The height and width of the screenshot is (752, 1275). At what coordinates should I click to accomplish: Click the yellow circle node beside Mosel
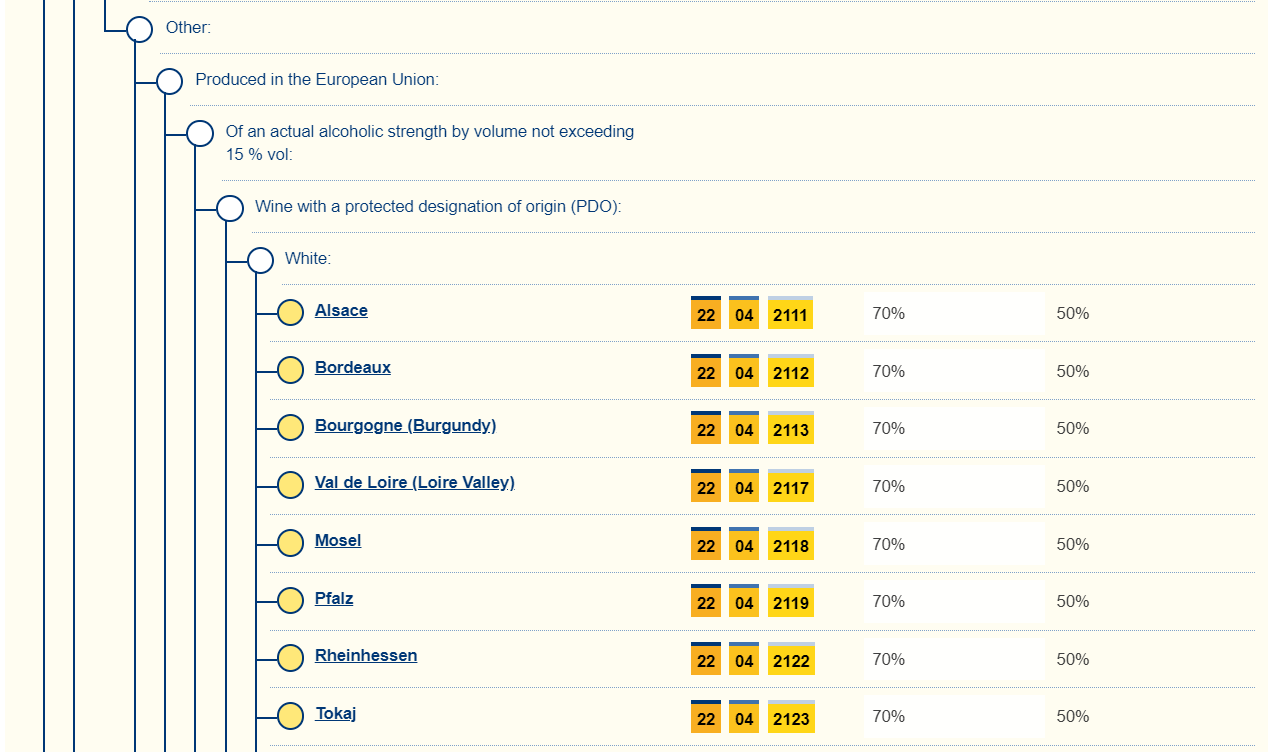click(x=290, y=543)
